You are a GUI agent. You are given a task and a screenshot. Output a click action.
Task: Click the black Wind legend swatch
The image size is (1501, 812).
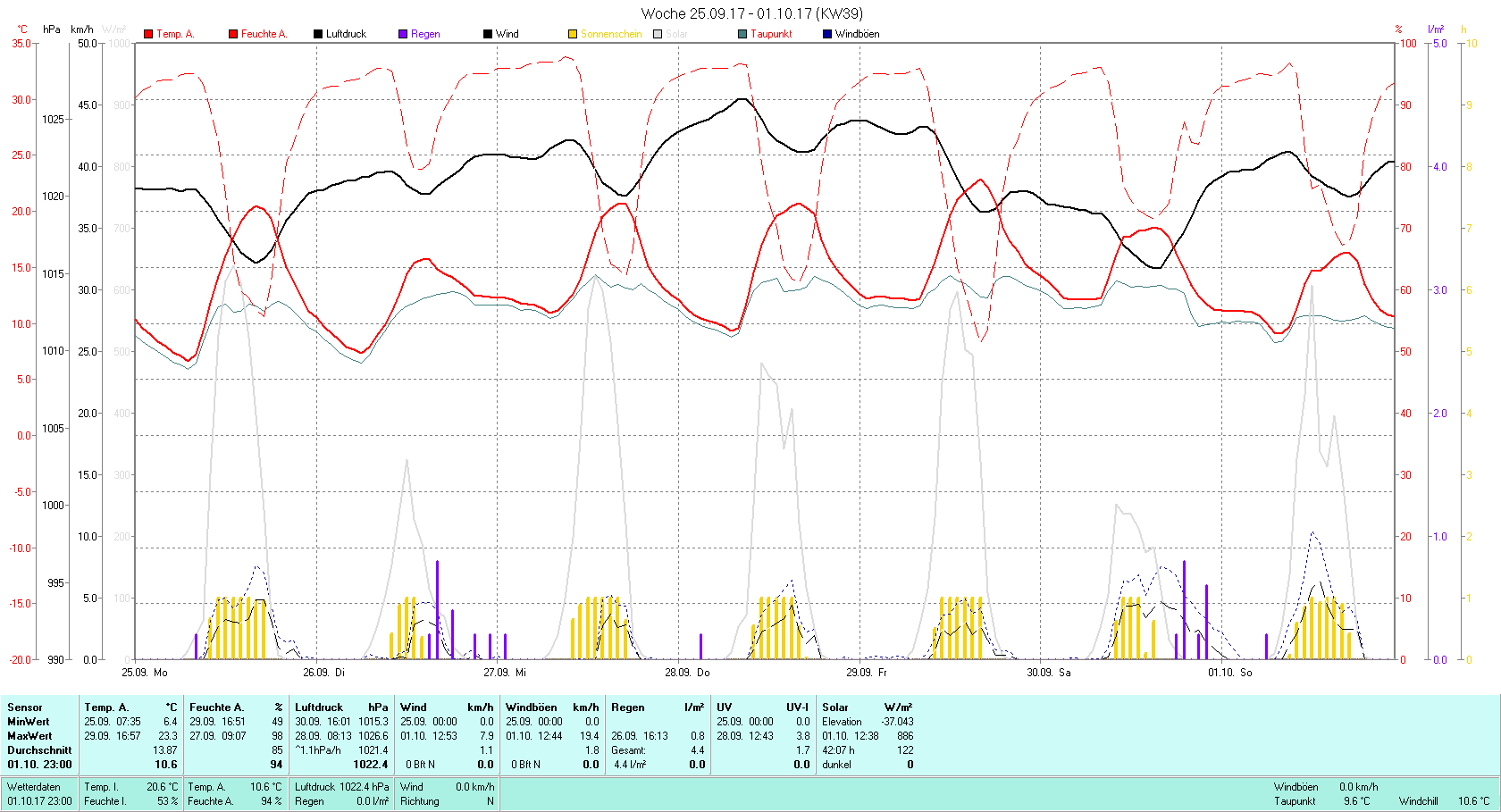488,34
